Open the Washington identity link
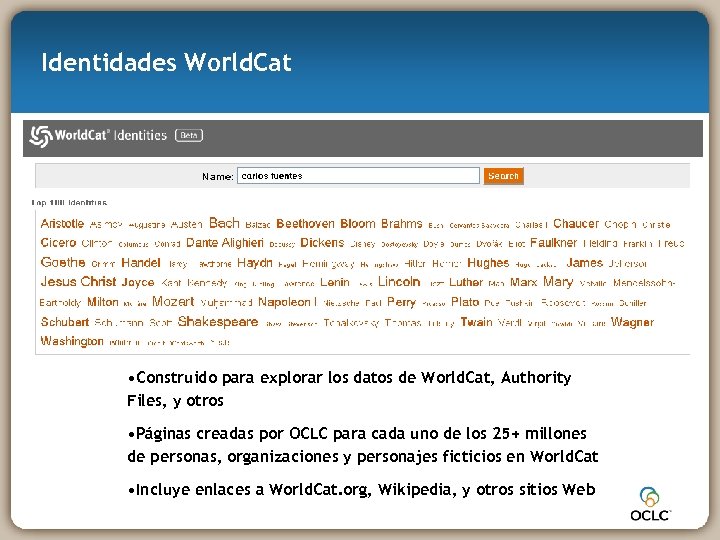Image resolution: width=720 pixels, height=540 pixels. [72, 341]
